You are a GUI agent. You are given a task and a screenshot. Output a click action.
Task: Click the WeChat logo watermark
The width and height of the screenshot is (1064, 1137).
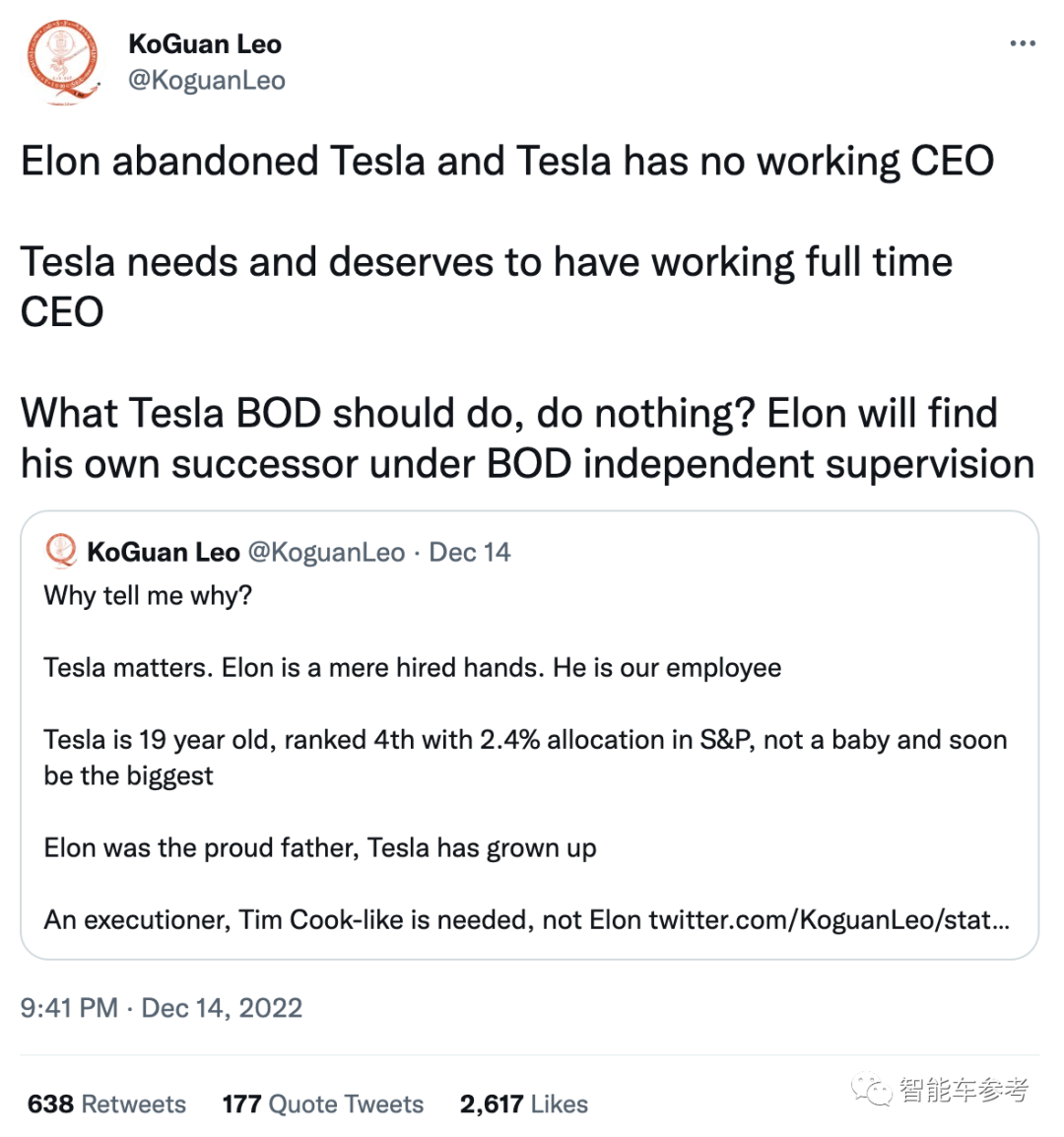(x=872, y=1089)
